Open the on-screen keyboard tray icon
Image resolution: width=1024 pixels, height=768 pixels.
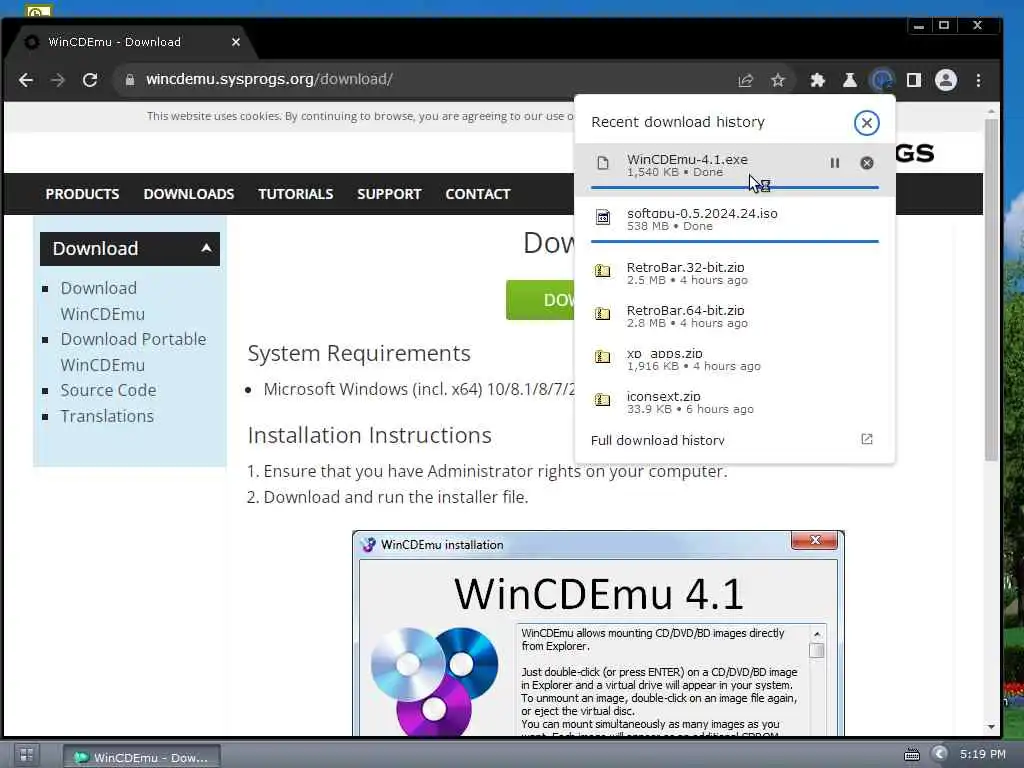pos(912,755)
